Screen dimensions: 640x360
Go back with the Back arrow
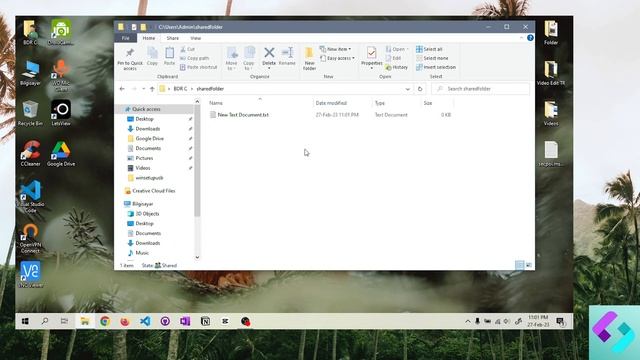coord(122,89)
